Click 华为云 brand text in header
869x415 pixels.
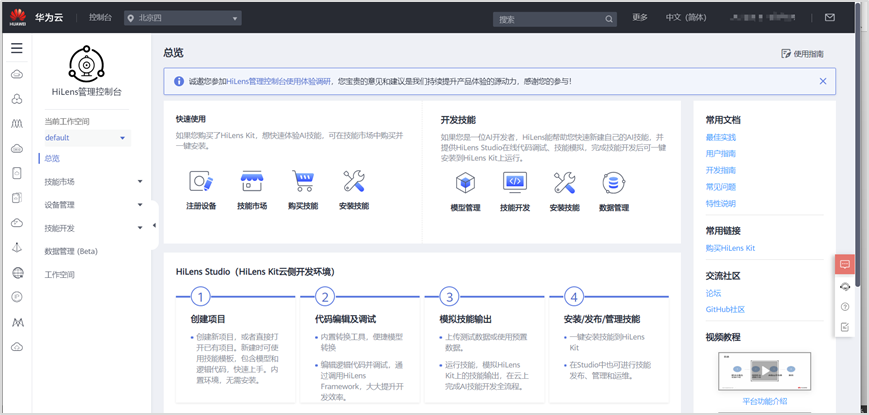(x=50, y=18)
